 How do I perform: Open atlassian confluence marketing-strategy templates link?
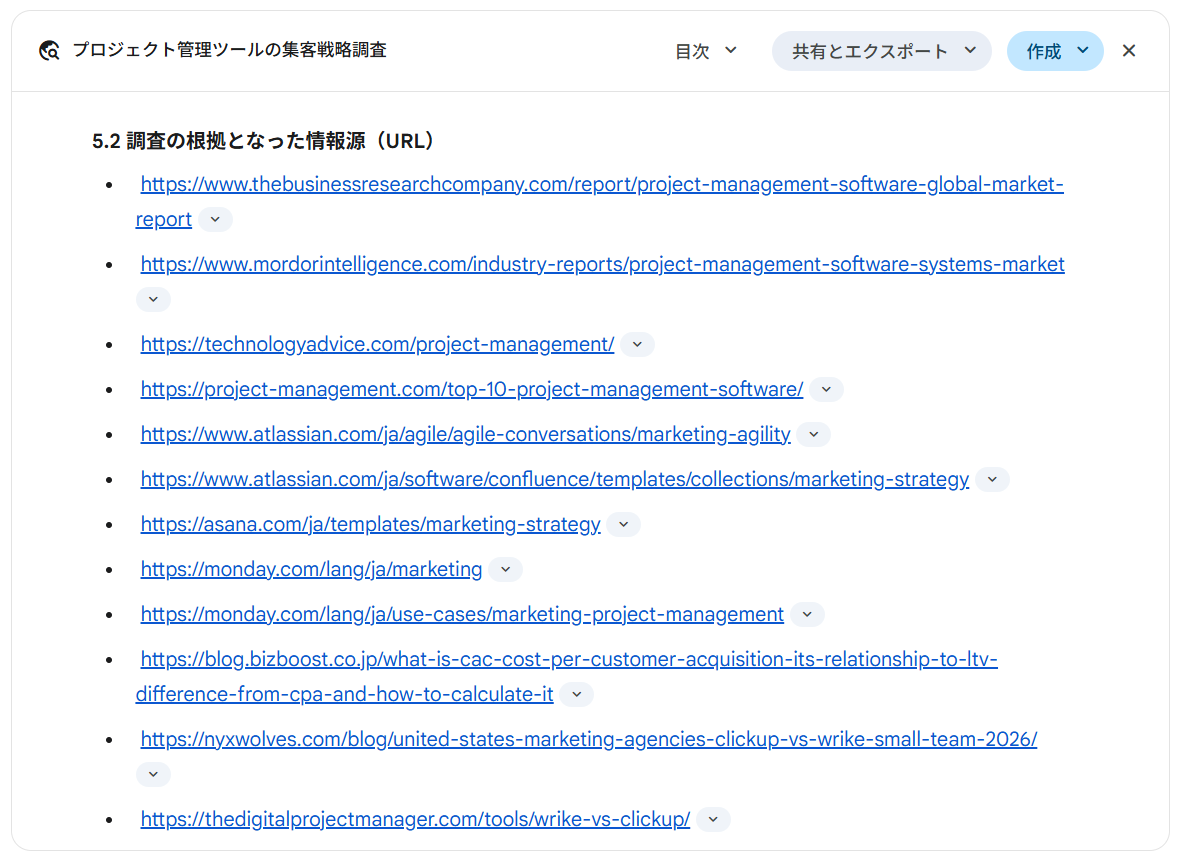pos(555,480)
